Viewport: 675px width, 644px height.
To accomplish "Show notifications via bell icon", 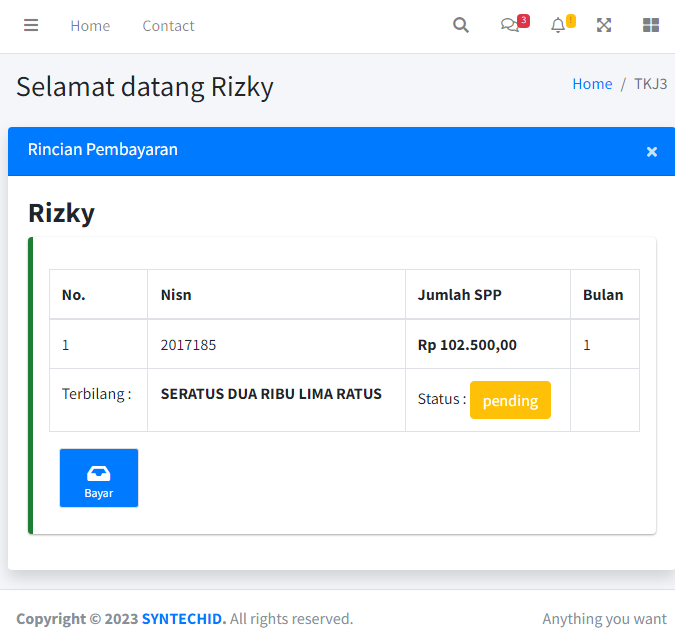I will pyautogui.click(x=558, y=26).
